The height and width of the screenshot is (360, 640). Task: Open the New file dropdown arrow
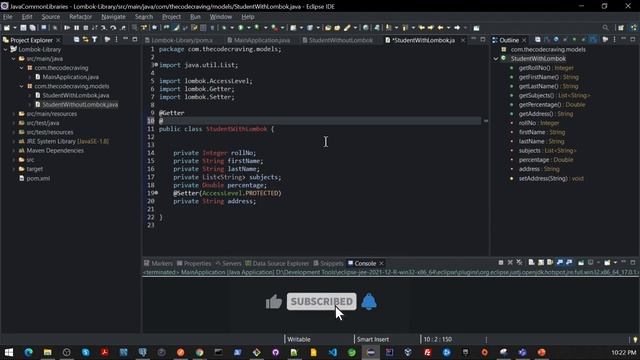(15, 28)
